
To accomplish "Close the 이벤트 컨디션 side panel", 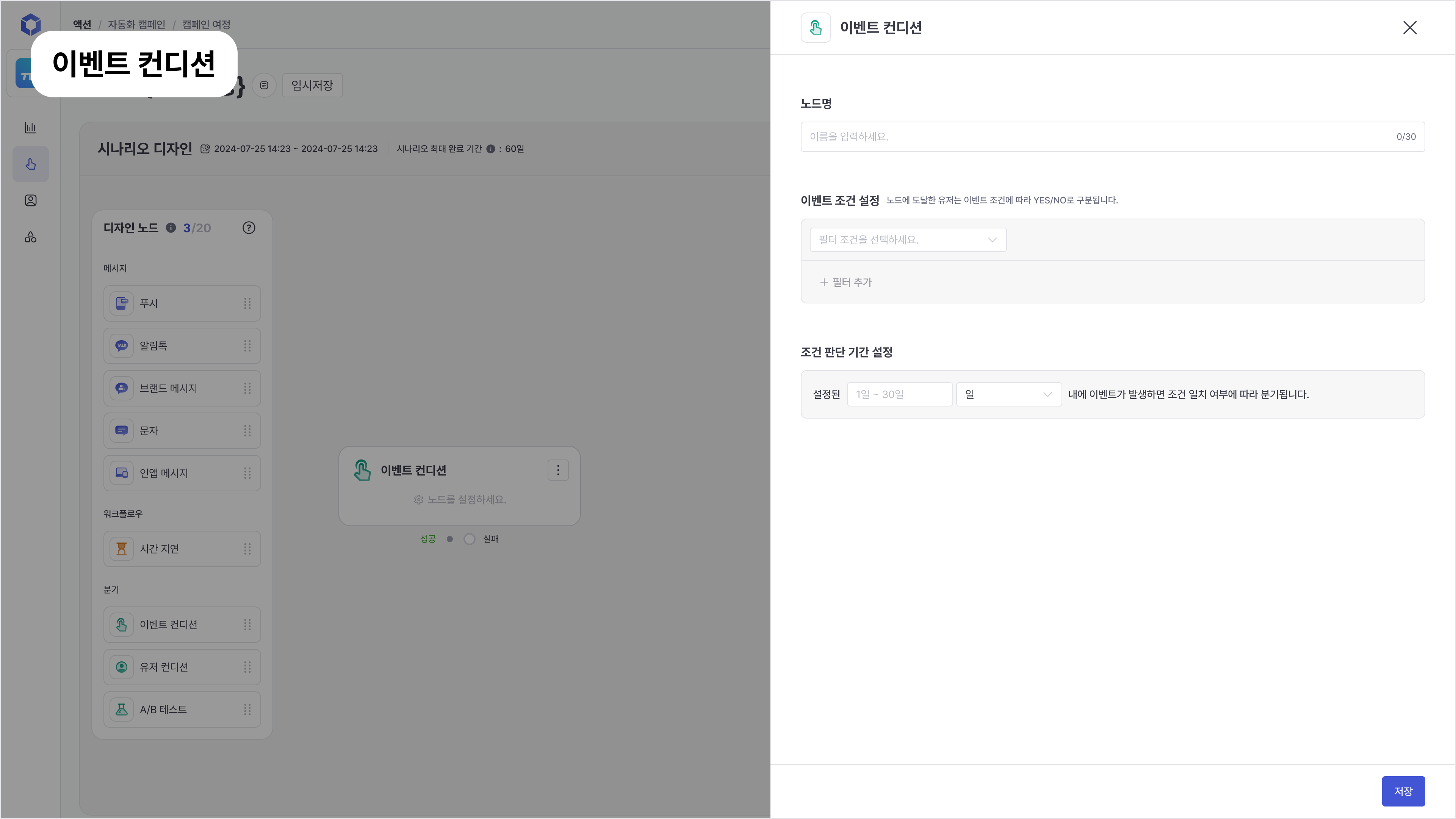I will click(1410, 28).
